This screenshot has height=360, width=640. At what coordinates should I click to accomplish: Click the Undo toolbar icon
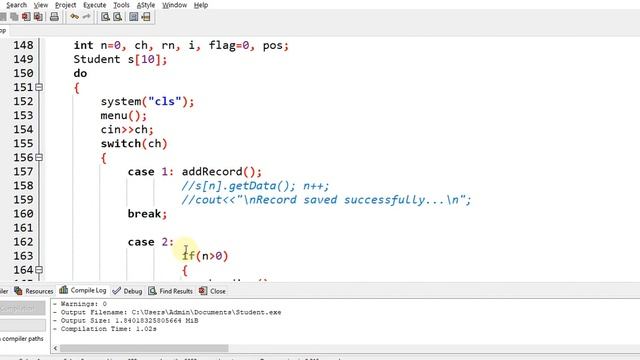74,17
